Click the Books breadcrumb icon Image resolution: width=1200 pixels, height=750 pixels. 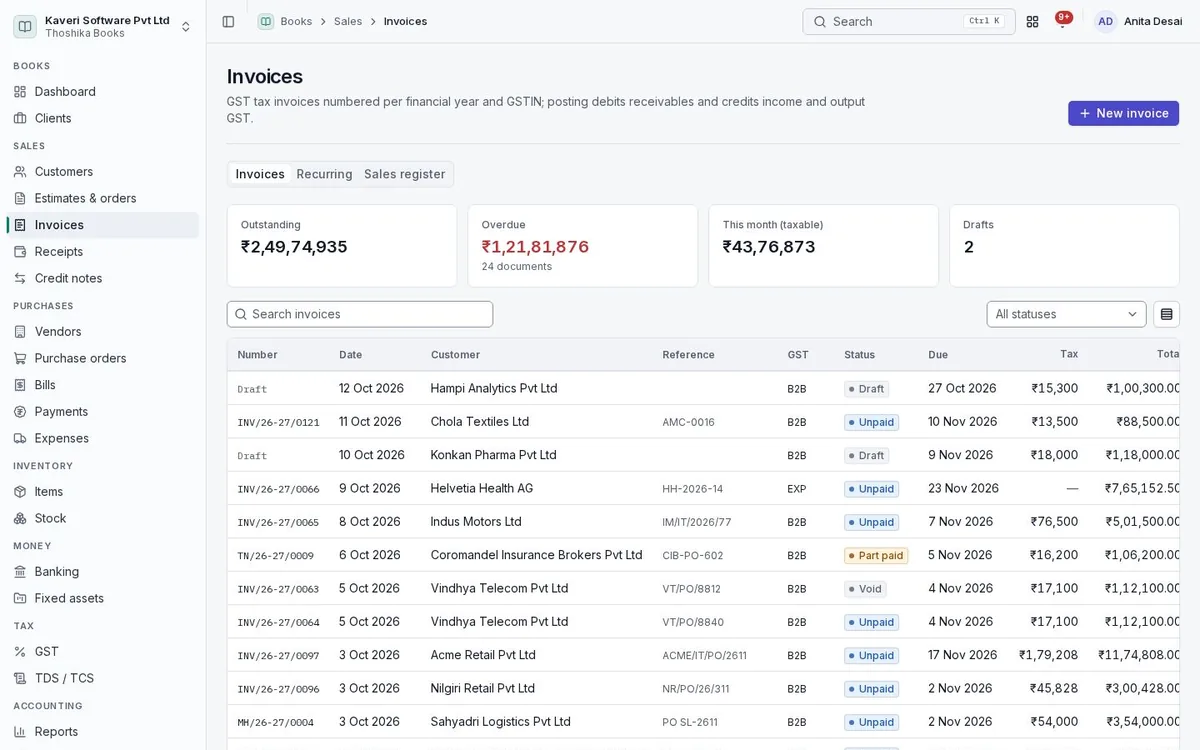click(266, 21)
